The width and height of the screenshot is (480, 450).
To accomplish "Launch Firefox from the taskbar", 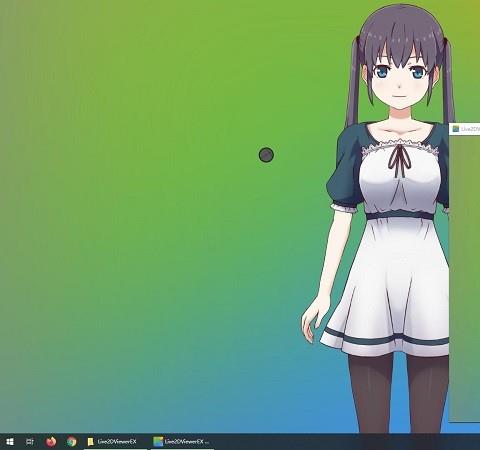I will [x=51, y=442].
